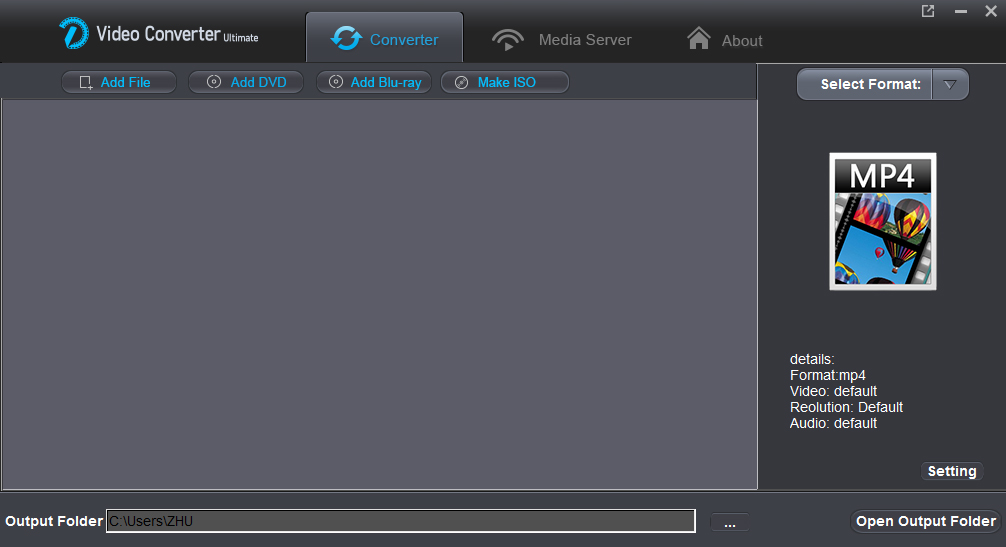This screenshot has height=547, width=1006.
Task: Click the pop-out window icon
Action: pyautogui.click(x=928, y=11)
